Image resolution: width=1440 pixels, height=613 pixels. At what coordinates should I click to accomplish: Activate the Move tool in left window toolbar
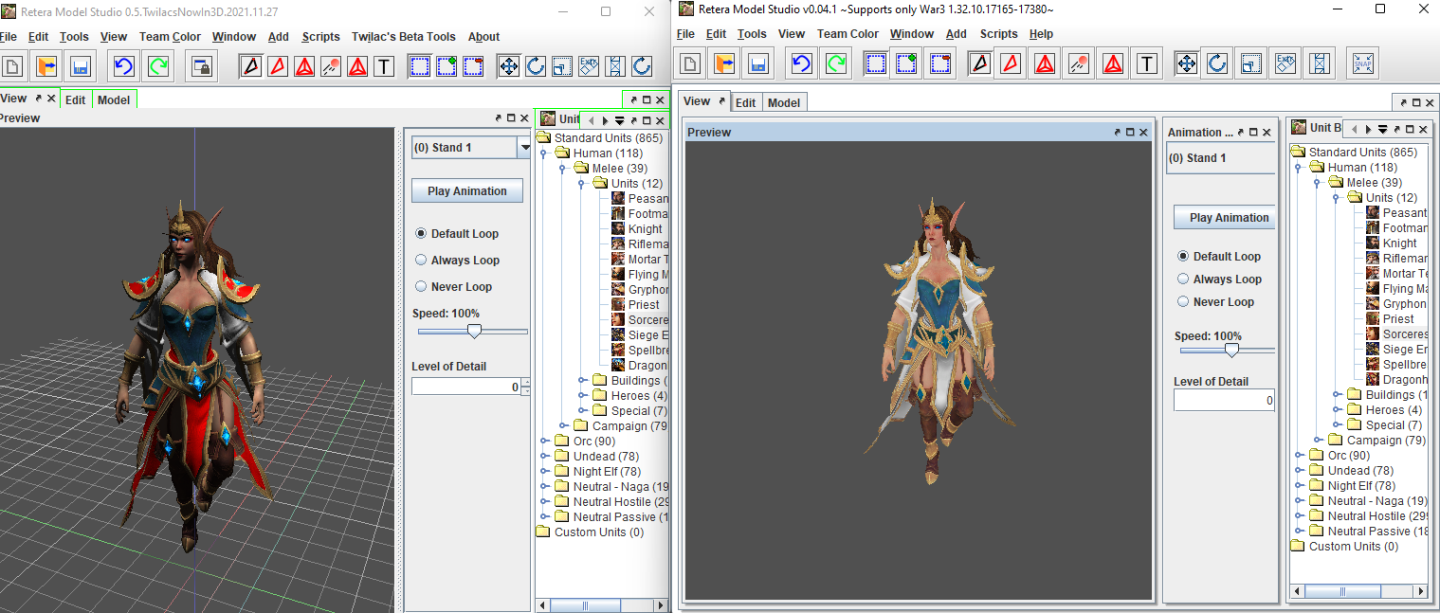508,67
